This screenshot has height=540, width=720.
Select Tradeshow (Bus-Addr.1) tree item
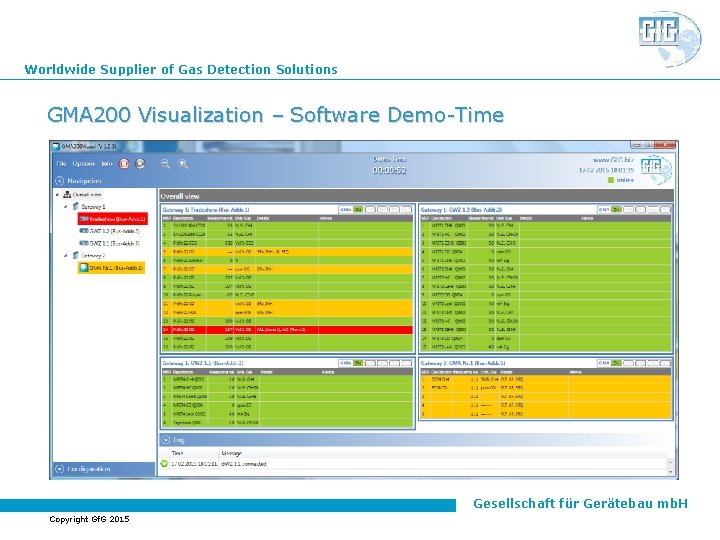(113, 219)
